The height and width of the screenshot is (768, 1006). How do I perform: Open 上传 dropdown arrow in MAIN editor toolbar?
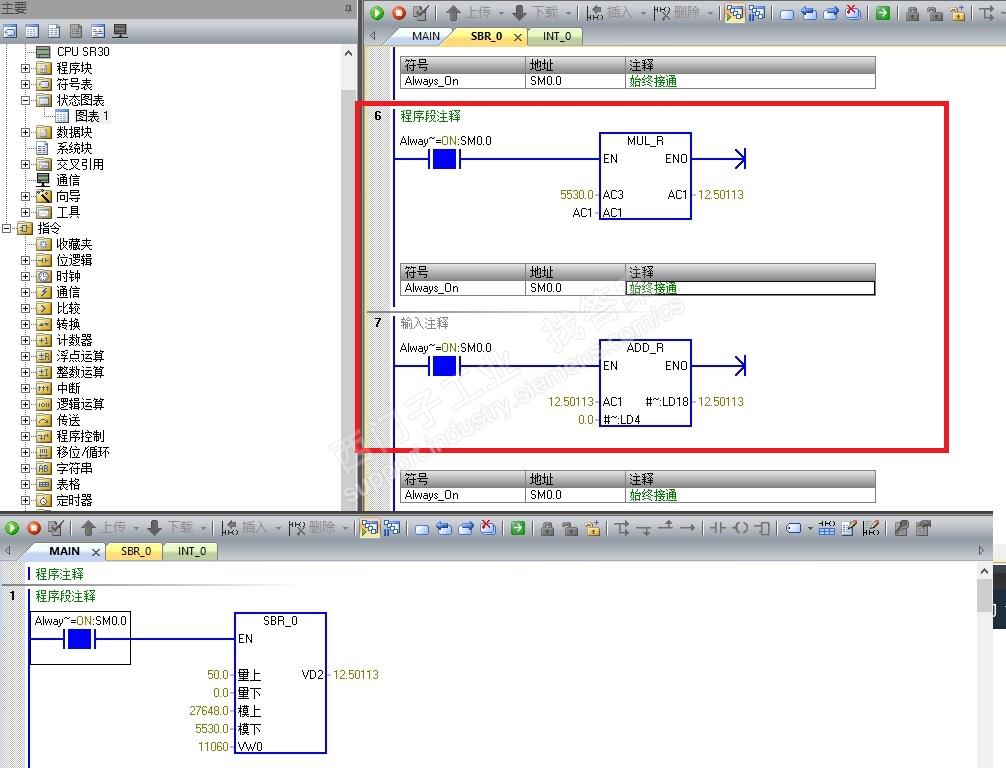(x=137, y=529)
